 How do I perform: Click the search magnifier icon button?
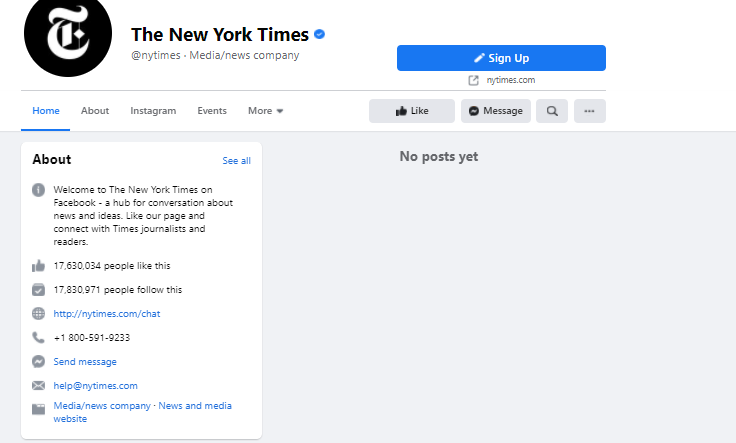(x=552, y=111)
